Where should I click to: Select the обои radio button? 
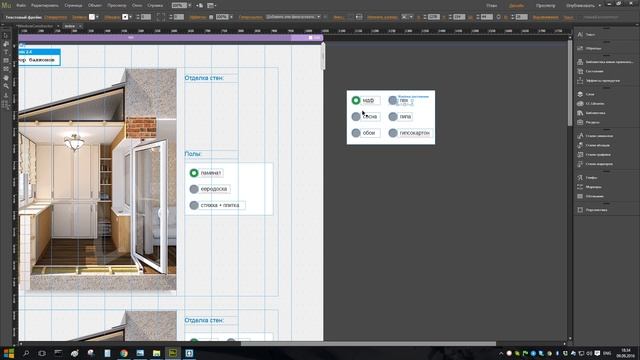[x=356, y=133]
